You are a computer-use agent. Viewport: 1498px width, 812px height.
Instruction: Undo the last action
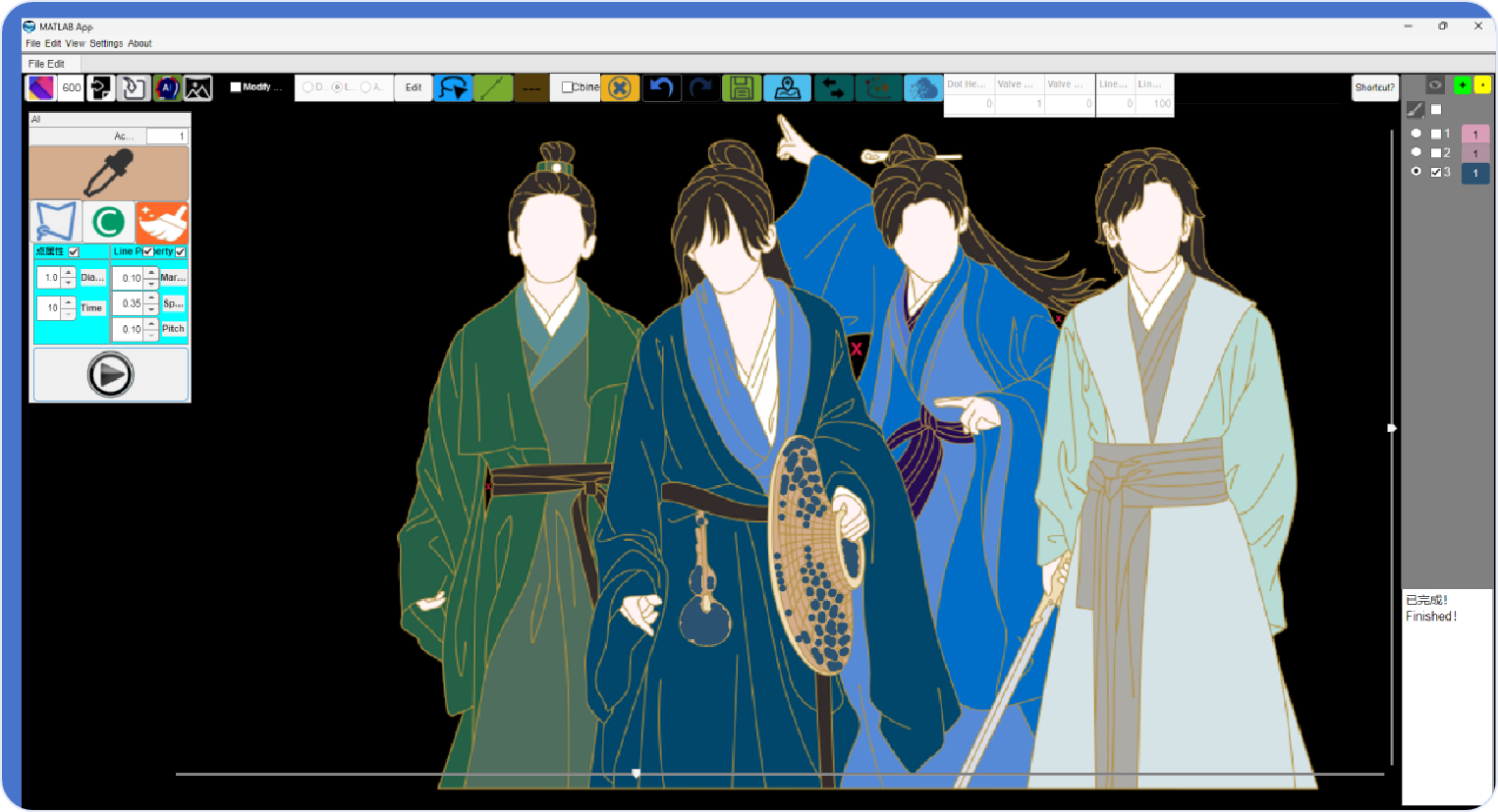click(661, 88)
